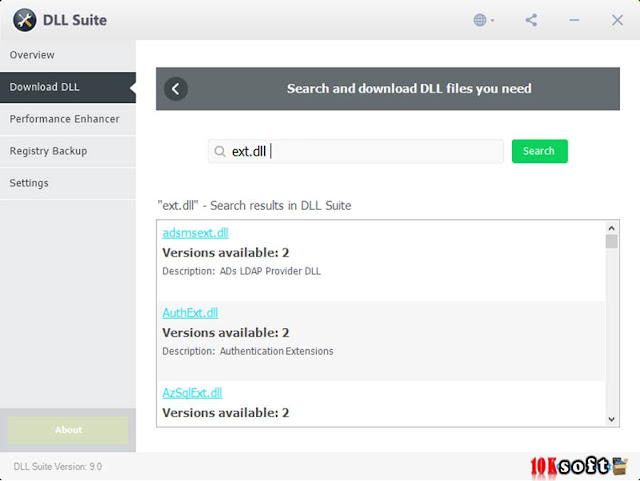Open Settings from the sidebar
The image size is (640, 481).
(68, 183)
